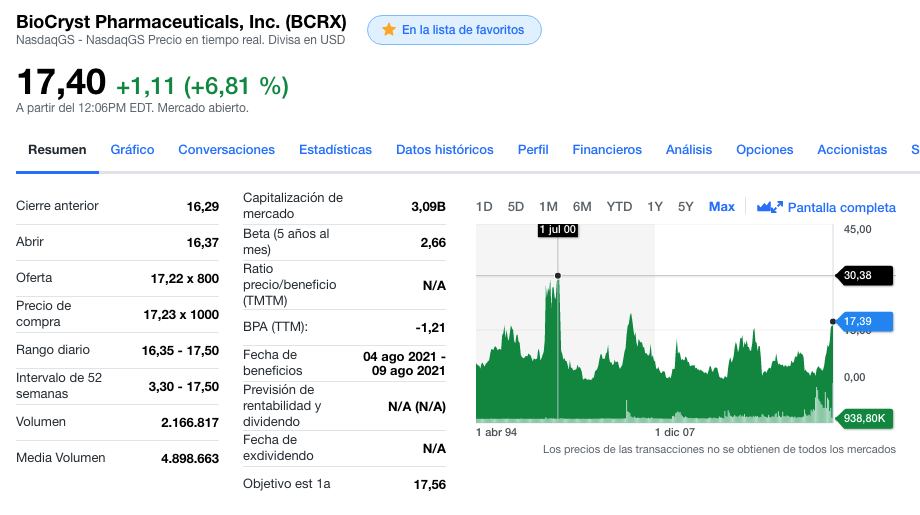Screen dimensions: 920x515
Task: Click the Cierre anterior value 16,29
Action: pos(203,206)
